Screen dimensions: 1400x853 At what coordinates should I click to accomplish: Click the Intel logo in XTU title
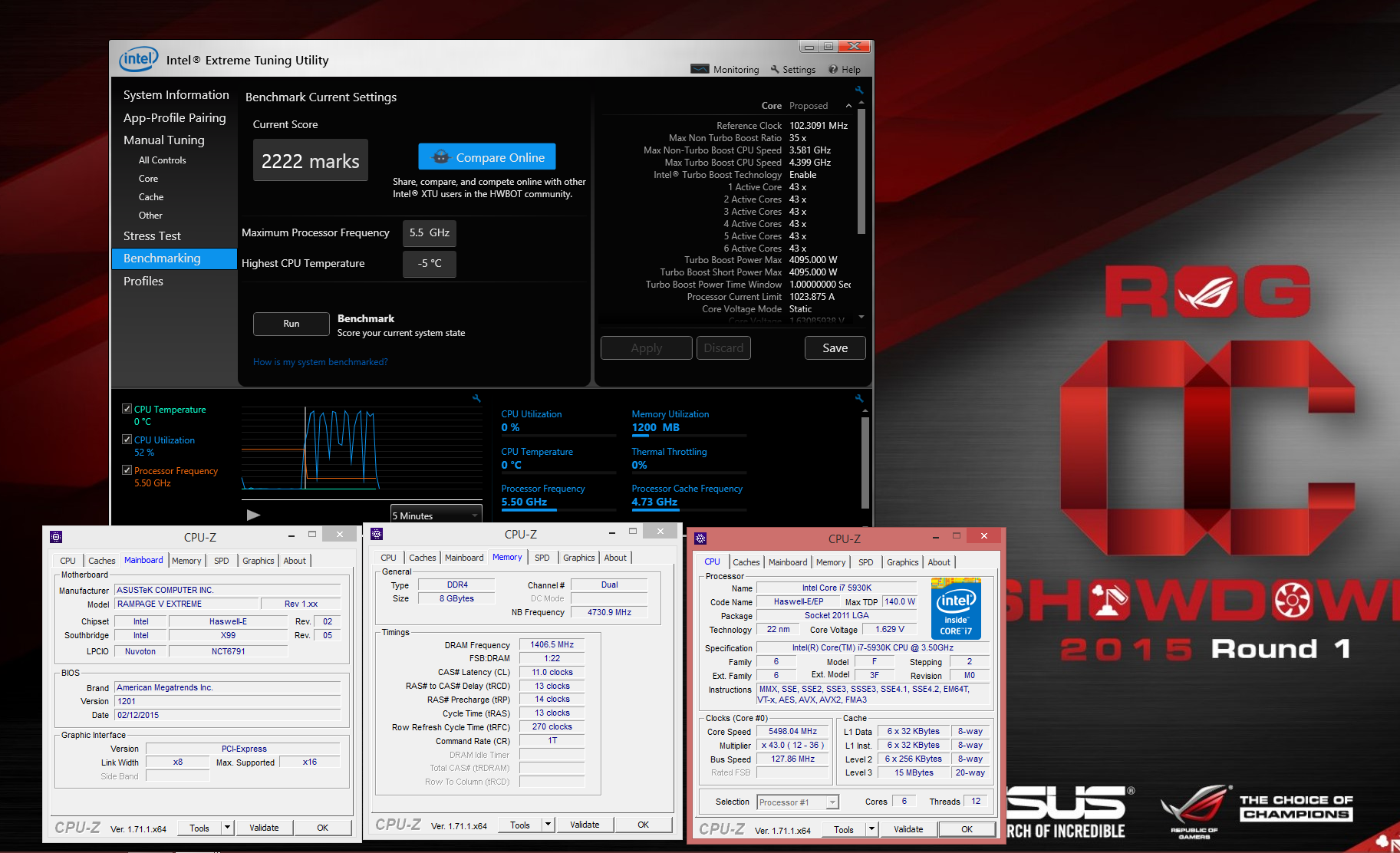pos(139,59)
